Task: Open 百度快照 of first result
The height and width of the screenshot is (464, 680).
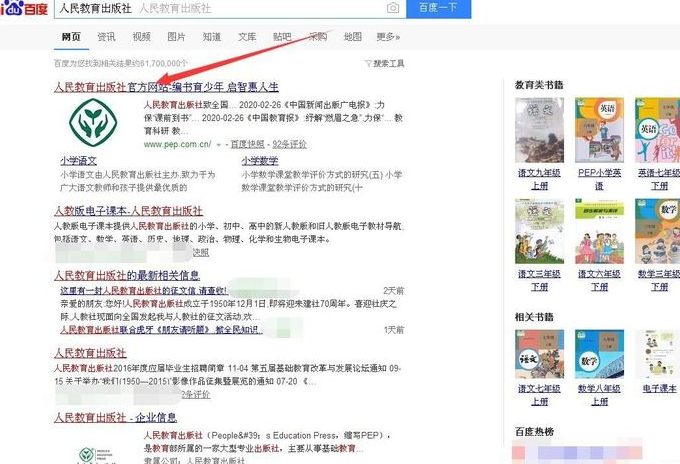Action: pyautogui.click(x=247, y=144)
